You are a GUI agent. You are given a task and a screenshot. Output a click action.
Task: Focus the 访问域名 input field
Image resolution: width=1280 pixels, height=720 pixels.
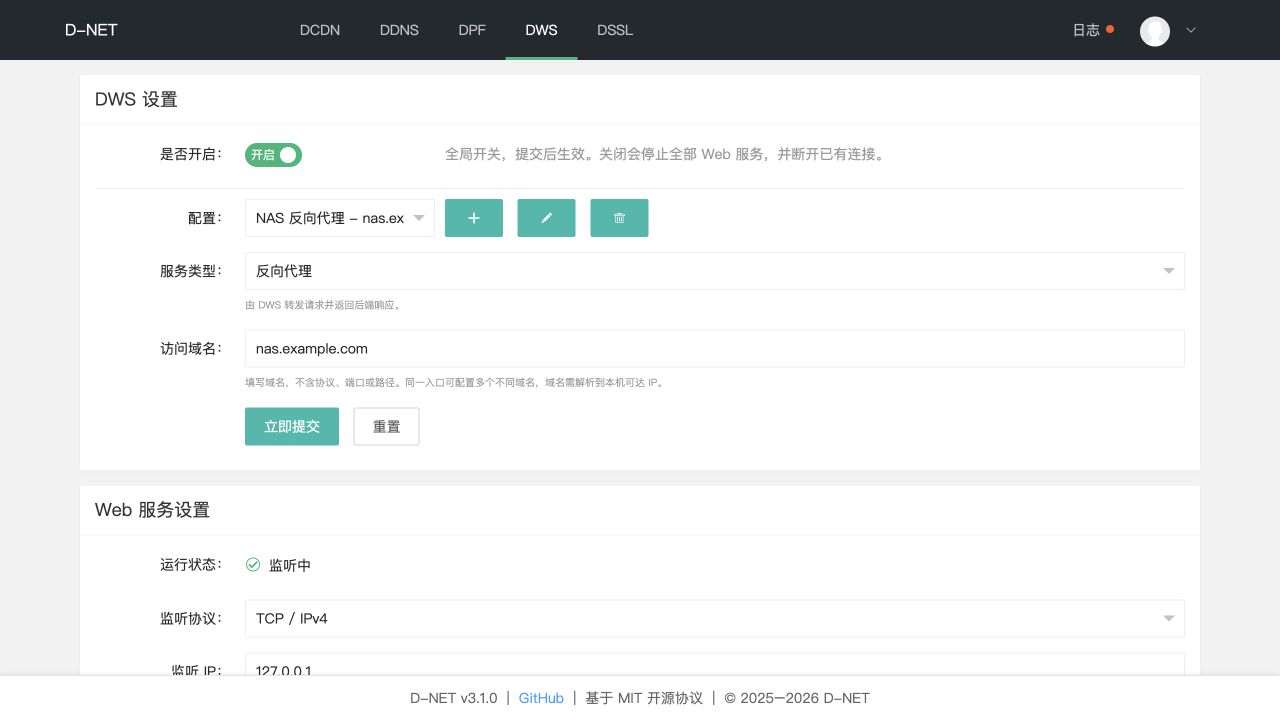click(715, 349)
